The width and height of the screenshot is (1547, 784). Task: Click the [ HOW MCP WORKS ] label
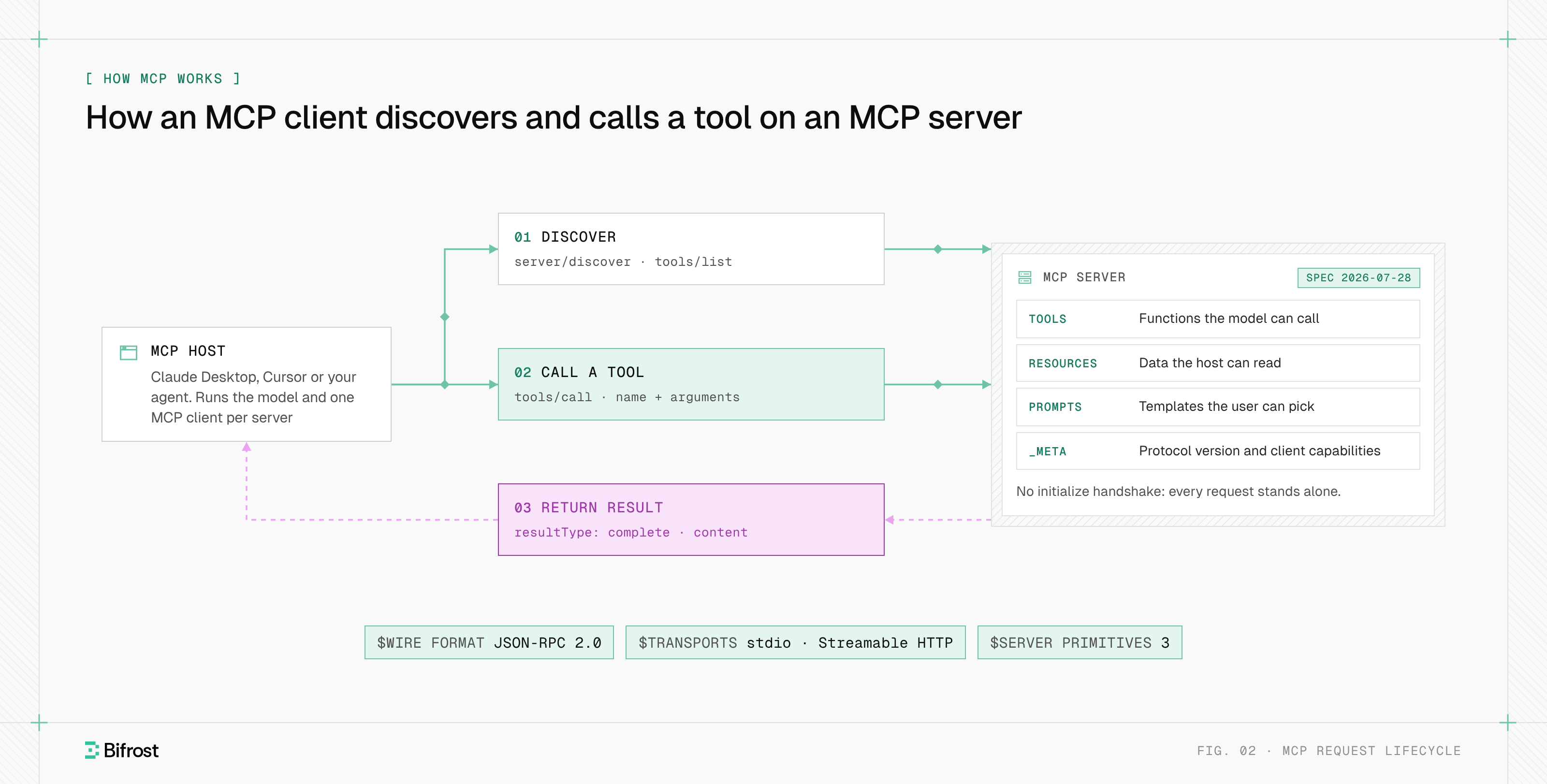coord(163,79)
